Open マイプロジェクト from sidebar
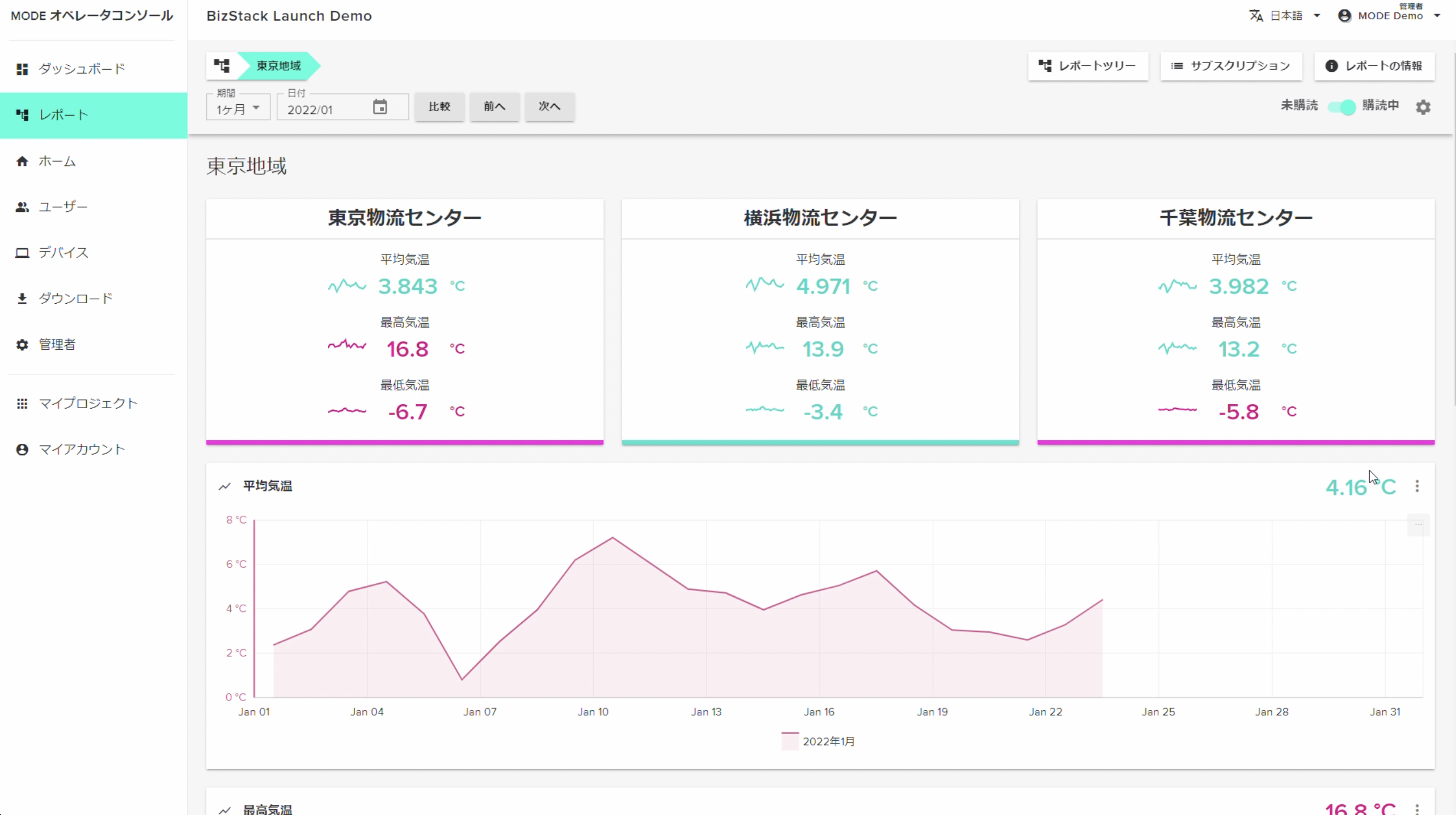Screen dimensions: 1456x815 pyautogui.click(x=22, y=403)
